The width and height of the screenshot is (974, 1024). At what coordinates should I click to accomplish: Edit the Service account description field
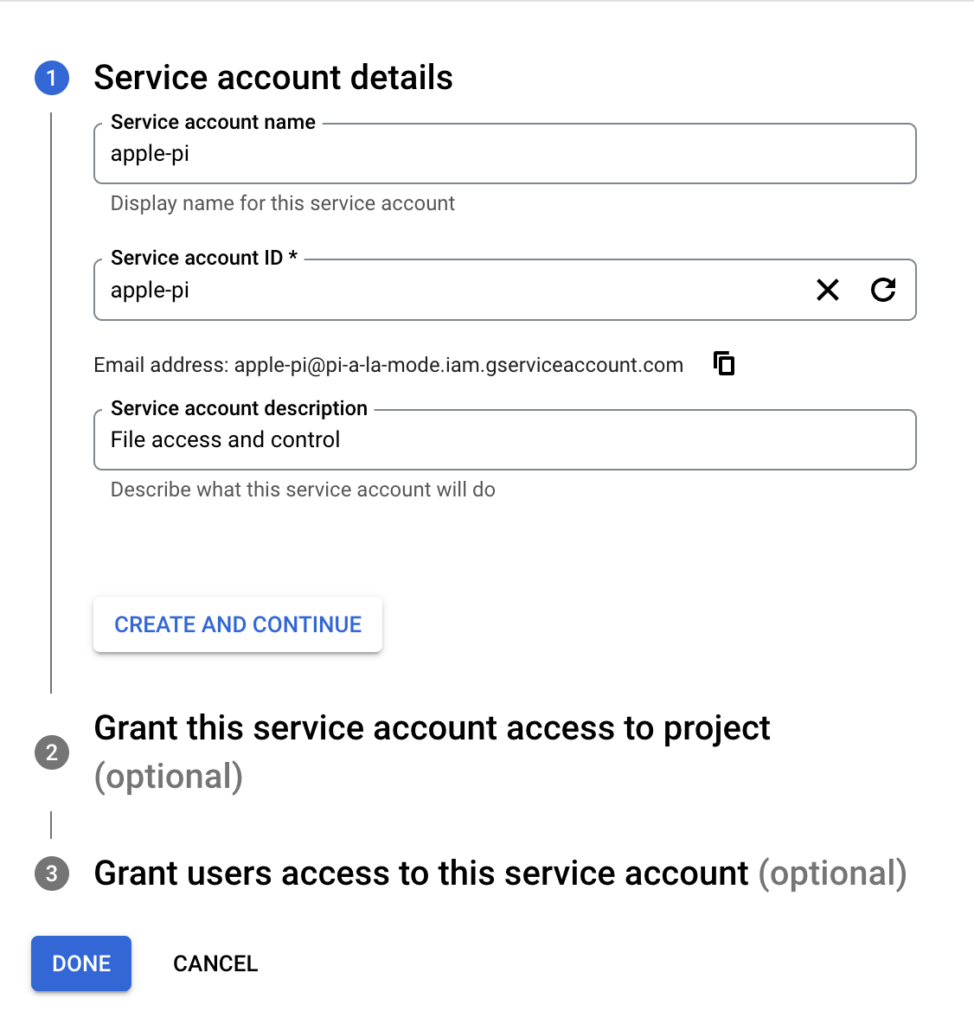(504, 440)
